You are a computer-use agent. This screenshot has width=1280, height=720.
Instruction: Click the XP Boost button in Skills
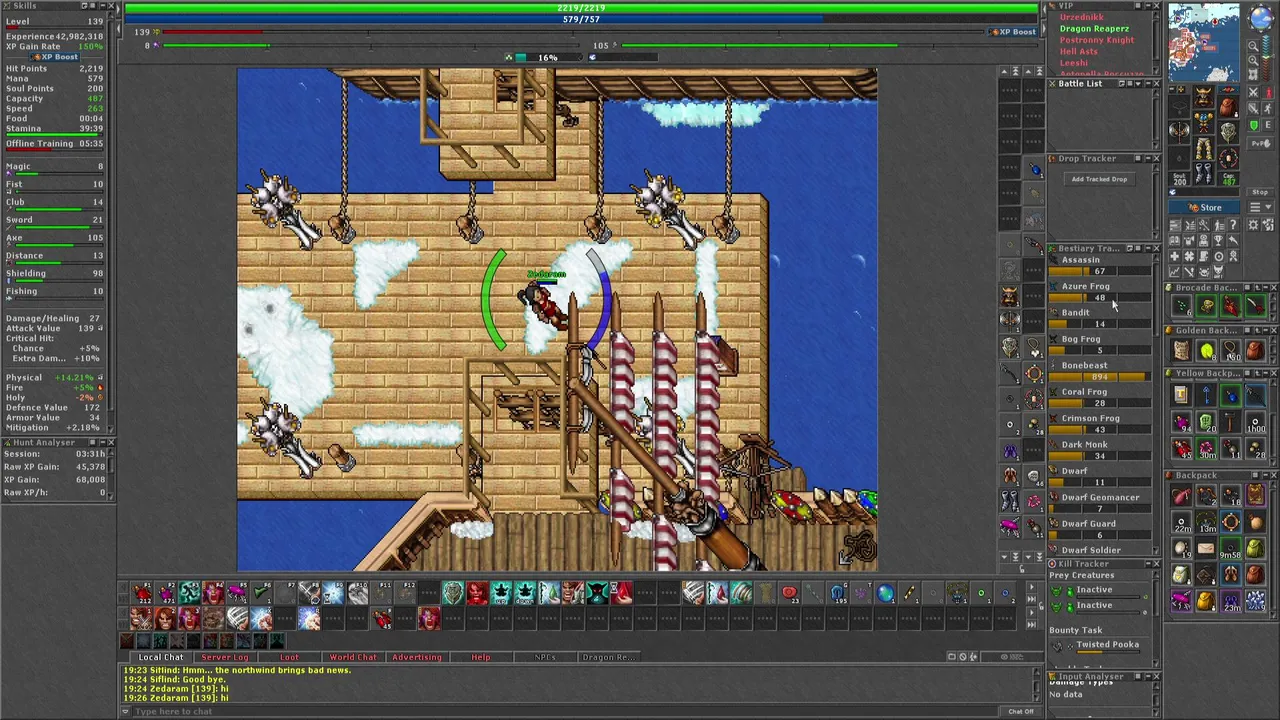pos(55,57)
